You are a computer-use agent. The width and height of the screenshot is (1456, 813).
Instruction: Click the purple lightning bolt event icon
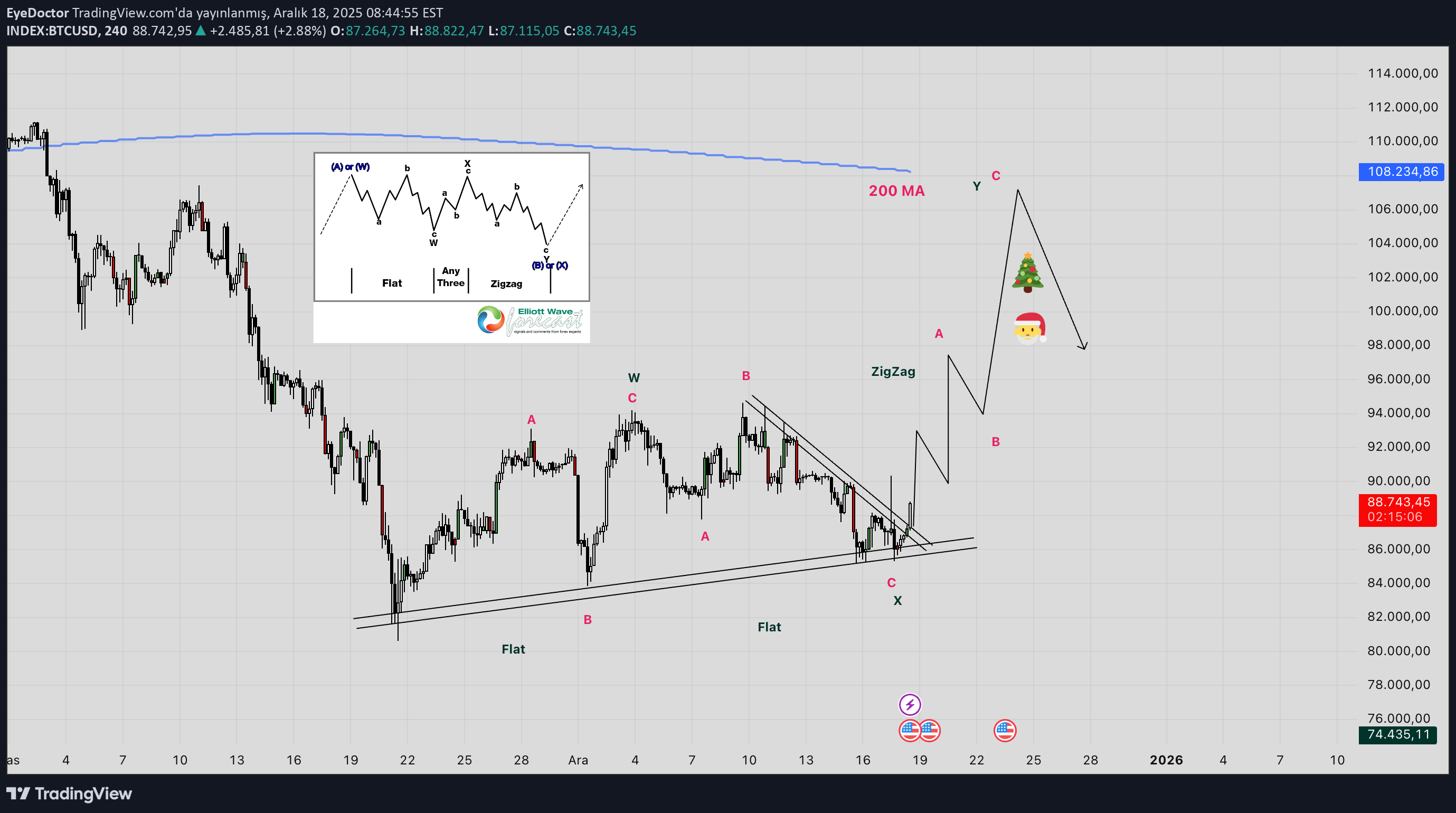910,704
